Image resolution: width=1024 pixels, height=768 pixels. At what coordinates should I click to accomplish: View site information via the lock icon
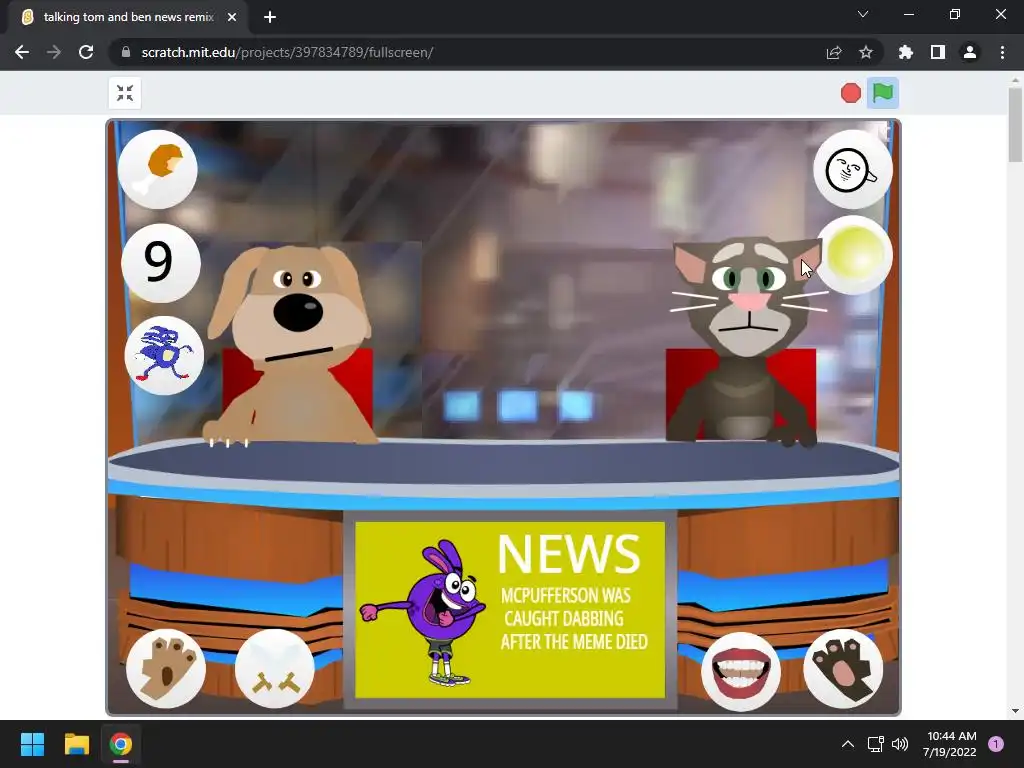(x=126, y=52)
